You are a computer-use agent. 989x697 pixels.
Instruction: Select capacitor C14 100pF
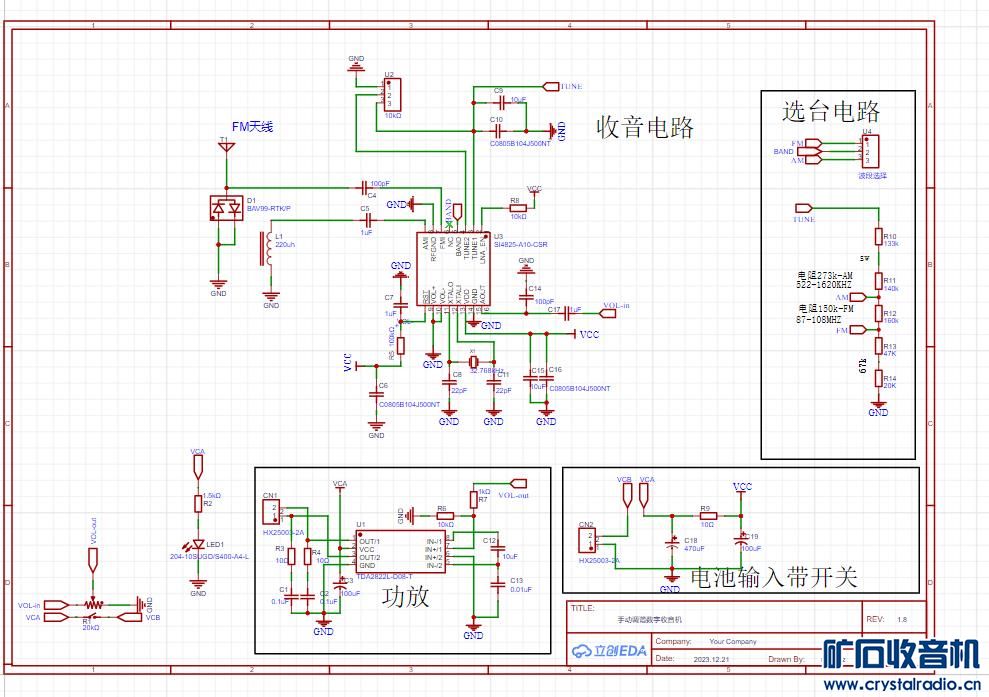[x=526, y=297]
